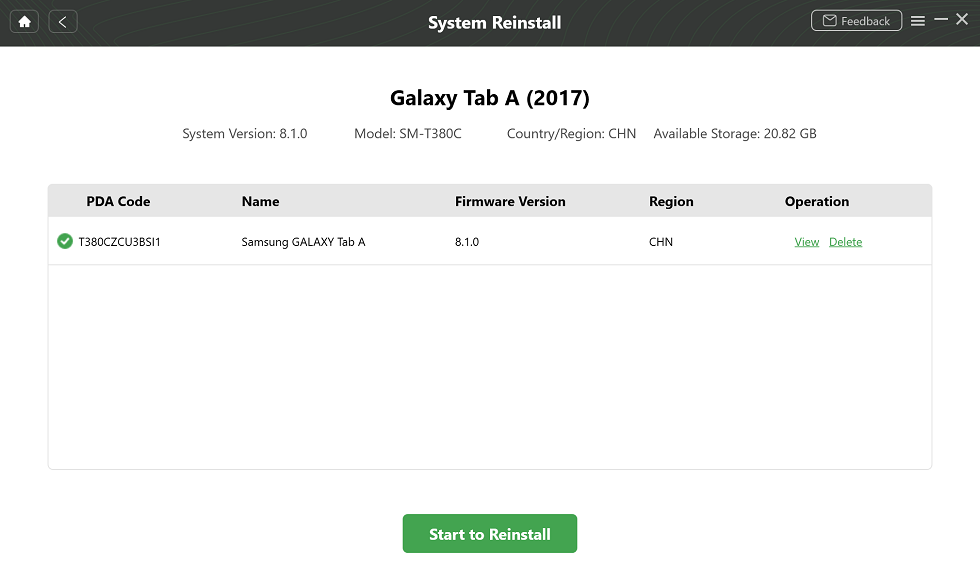Screen dimensions: 980x582
Task: Click the back arrow to return
Action: (x=62, y=20)
